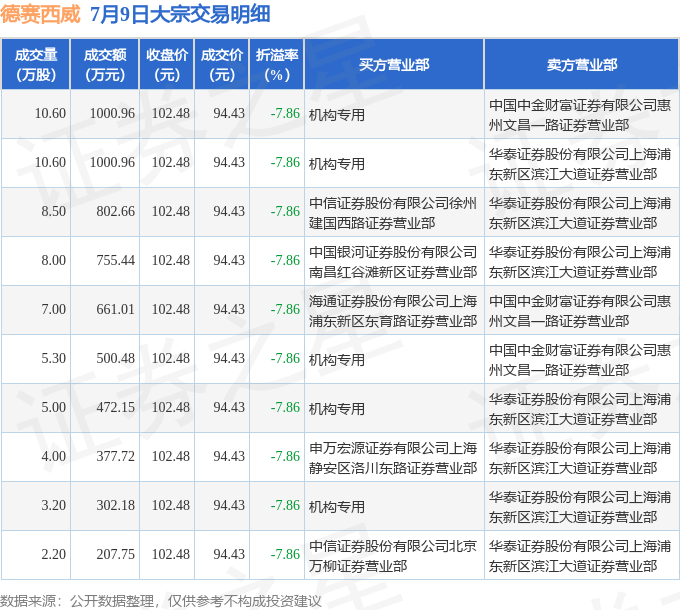Click buyer 中信证券股份有限公司北京万柳证券营业部
680x610 pixels.
point(393,556)
